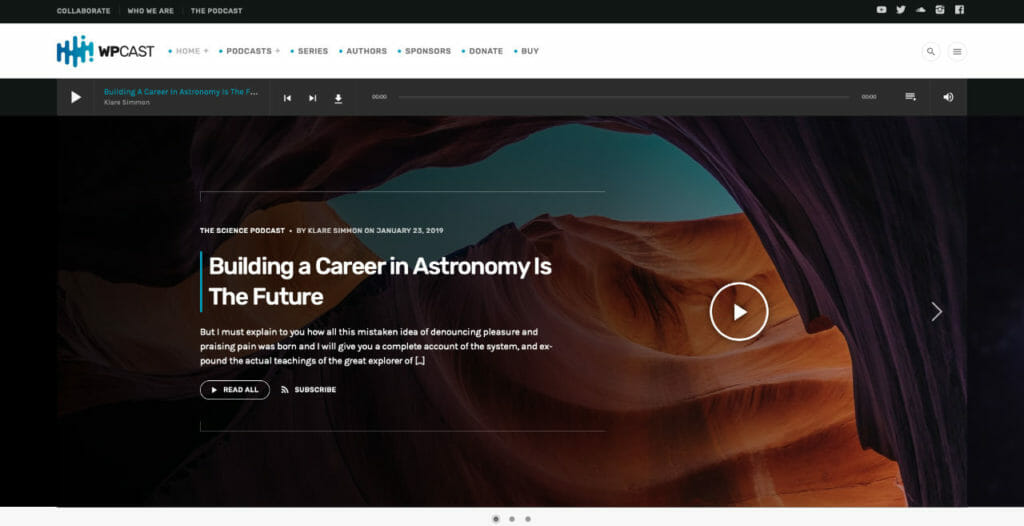
Task: Select the third slider dot
Action: (x=528, y=519)
